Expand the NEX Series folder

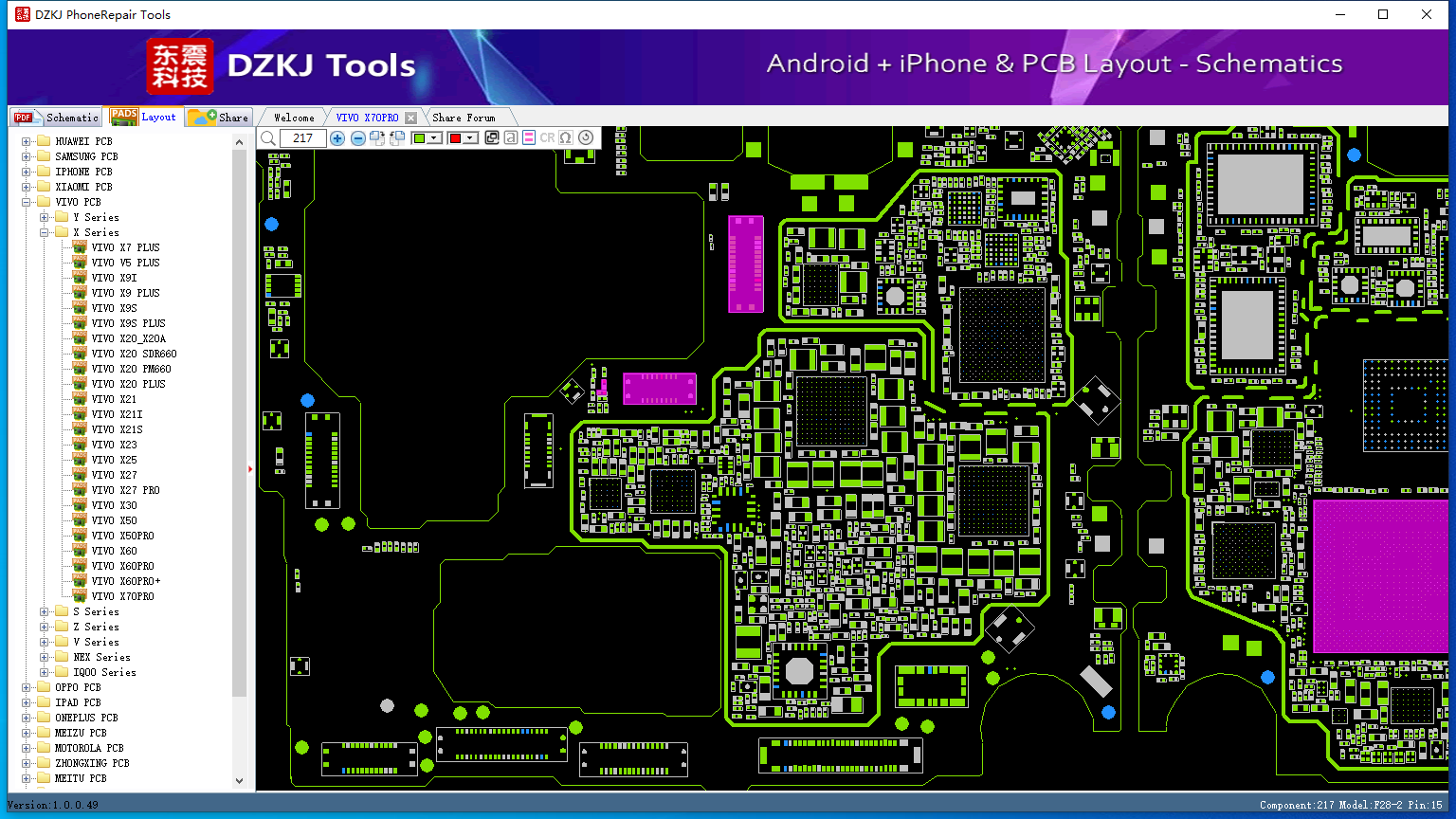point(45,657)
